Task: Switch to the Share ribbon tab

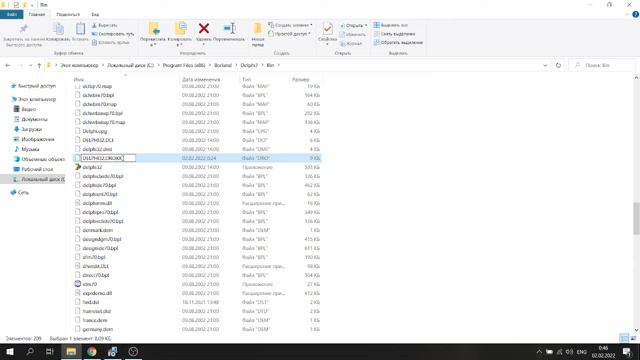Action: pyautogui.click(x=68, y=14)
